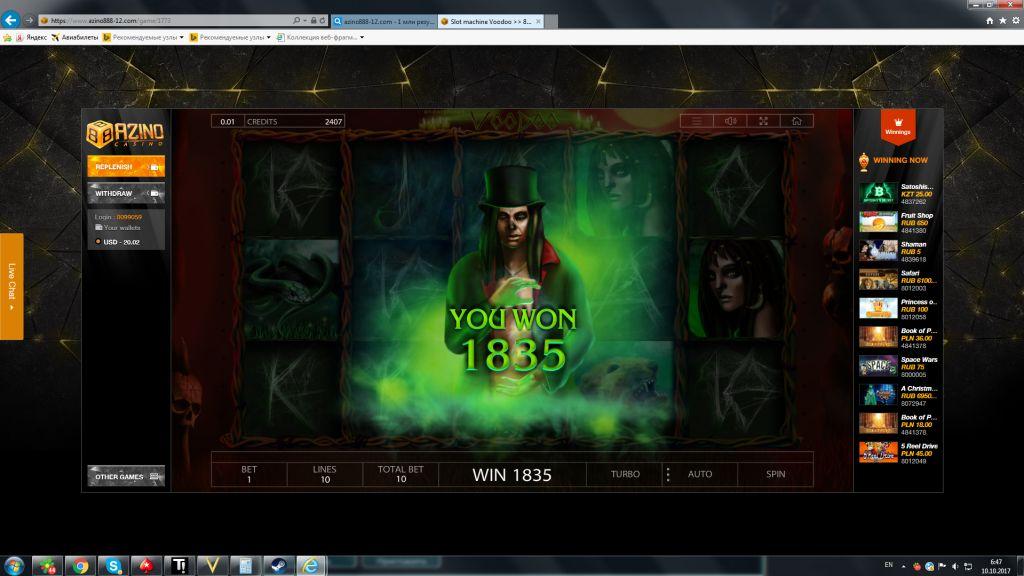The width and height of the screenshot is (1024, 576).
Task: Expand Коллекция веб-фрагм... dropdown arrow
Action: 362,37
